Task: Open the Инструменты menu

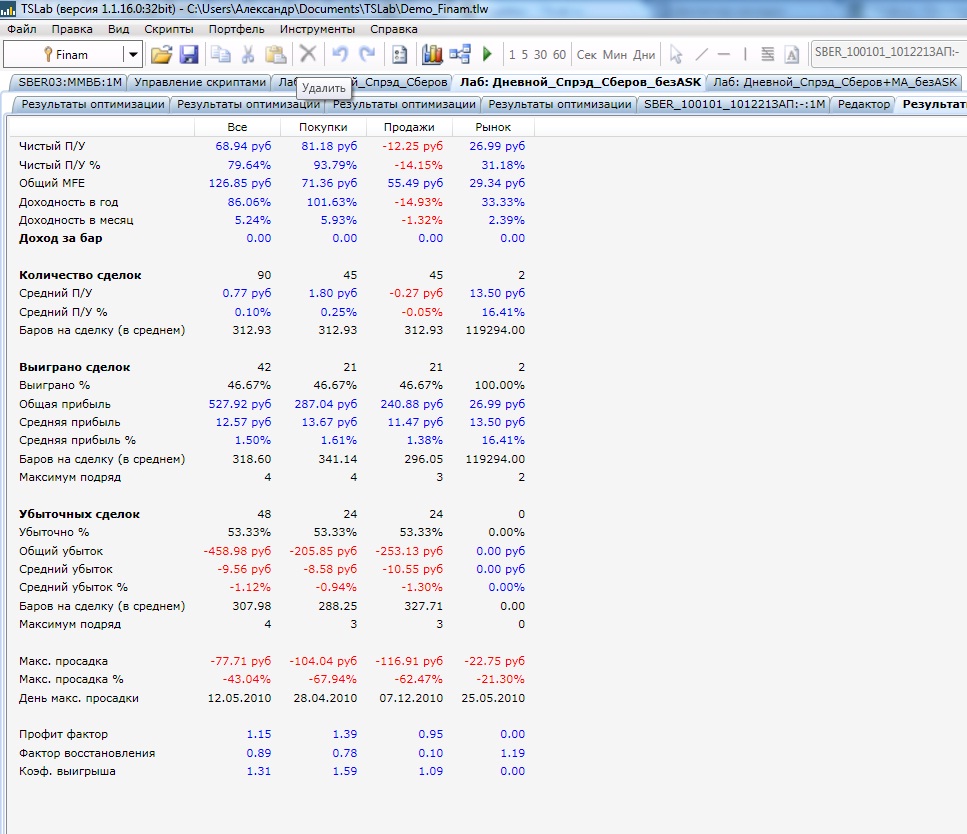Action: (x=317, y=29)
